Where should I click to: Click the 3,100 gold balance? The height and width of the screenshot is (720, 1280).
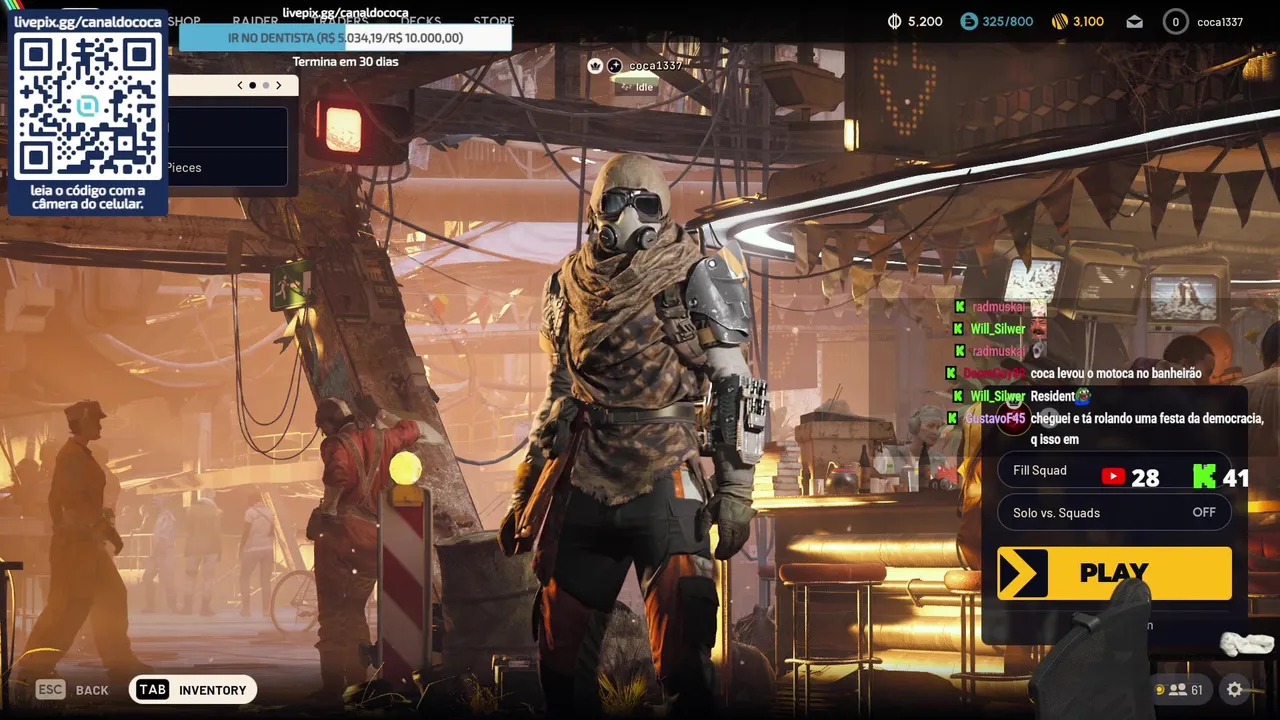(1088, 21)
